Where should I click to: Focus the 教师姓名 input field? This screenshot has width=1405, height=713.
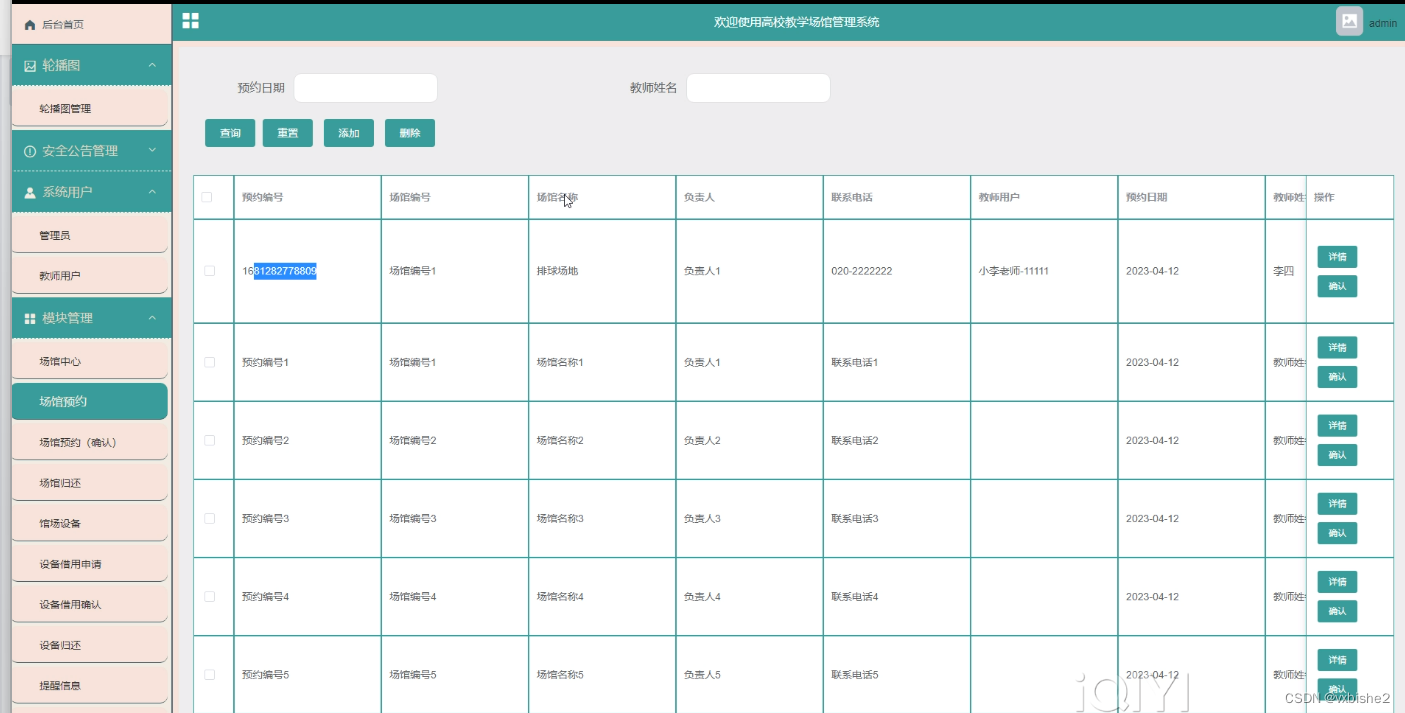coord(758,88)
